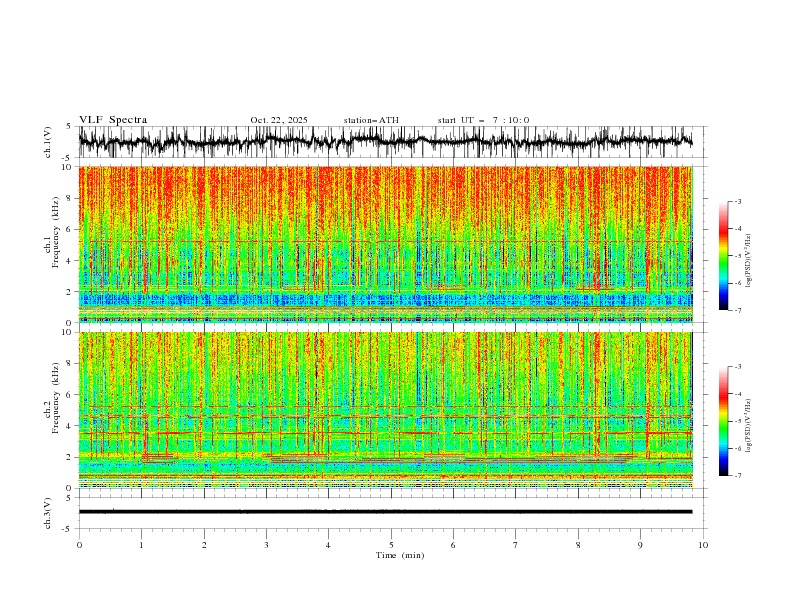This screenshot has width=792, height=612.
Task: Click the "0" tick on the time axis
Action: pyautogui.click(x=79, y=545)
